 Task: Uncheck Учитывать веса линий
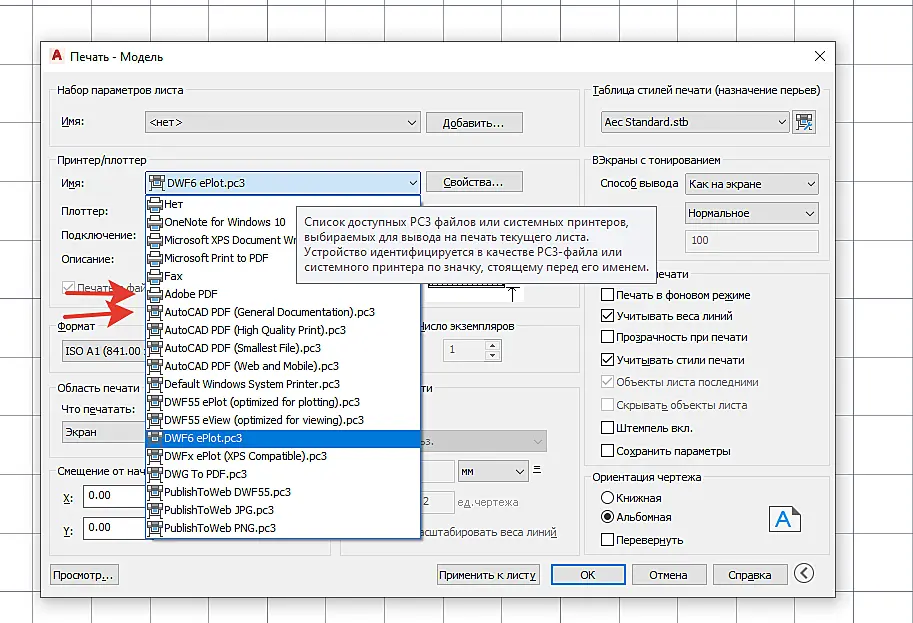pyautogui.click(x=607, y=316)
